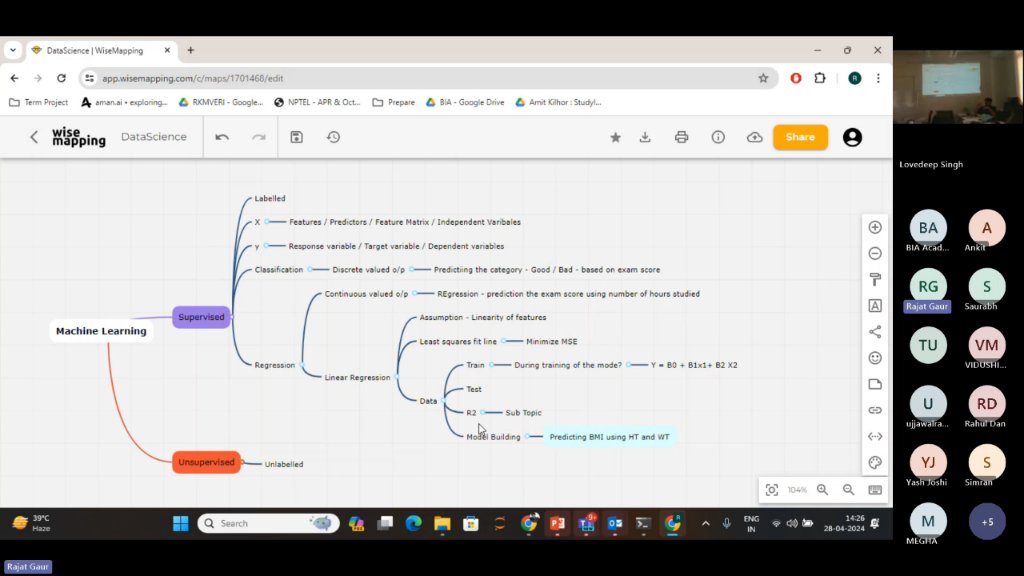The height and width of the screenshot is (576, 1024).
Task: Open the account profile avatar in WiseMapping
Action: 852,137
